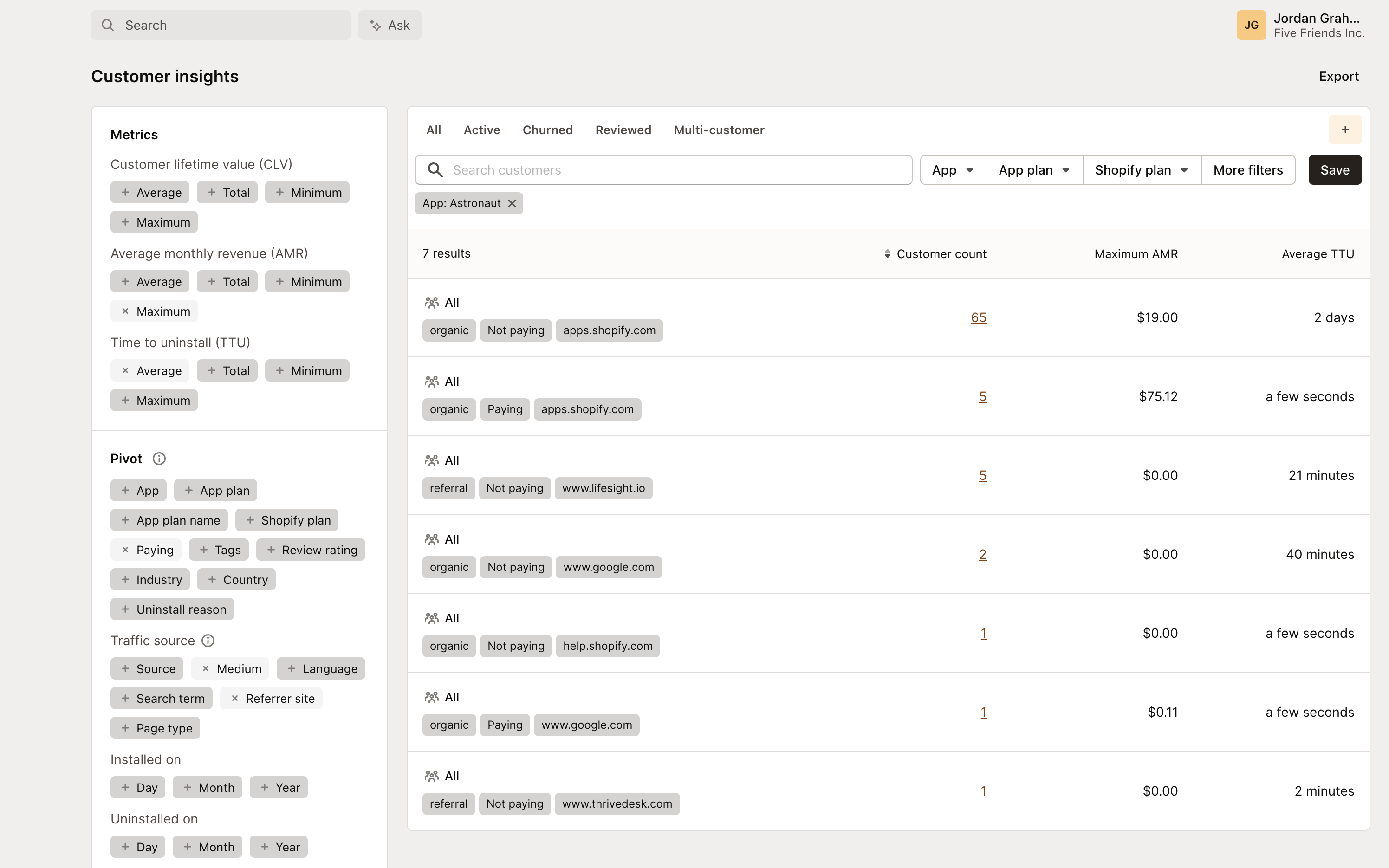The width and height of the screenshot is (1389, 868).
Task: Click group icon in the 65 customers row
Action: click(432, 303)
